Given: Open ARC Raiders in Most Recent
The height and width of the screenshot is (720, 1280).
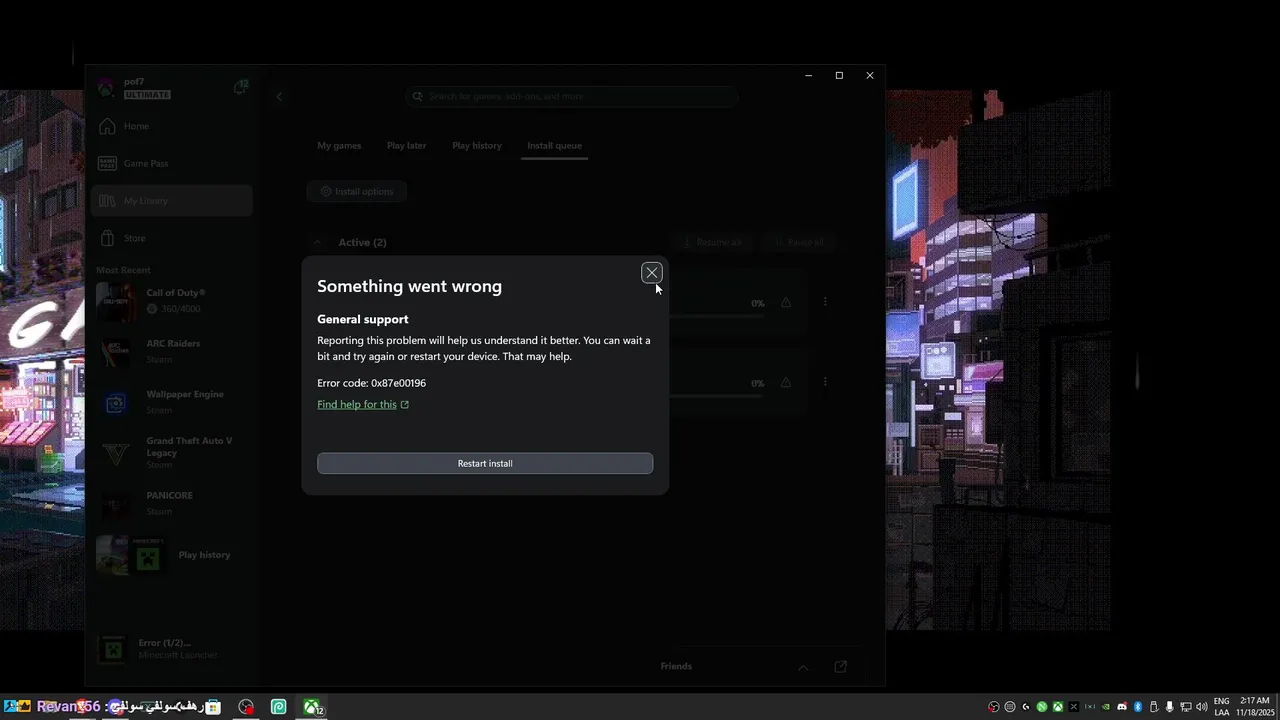Looking at the screenshot, I should (171, 351).
